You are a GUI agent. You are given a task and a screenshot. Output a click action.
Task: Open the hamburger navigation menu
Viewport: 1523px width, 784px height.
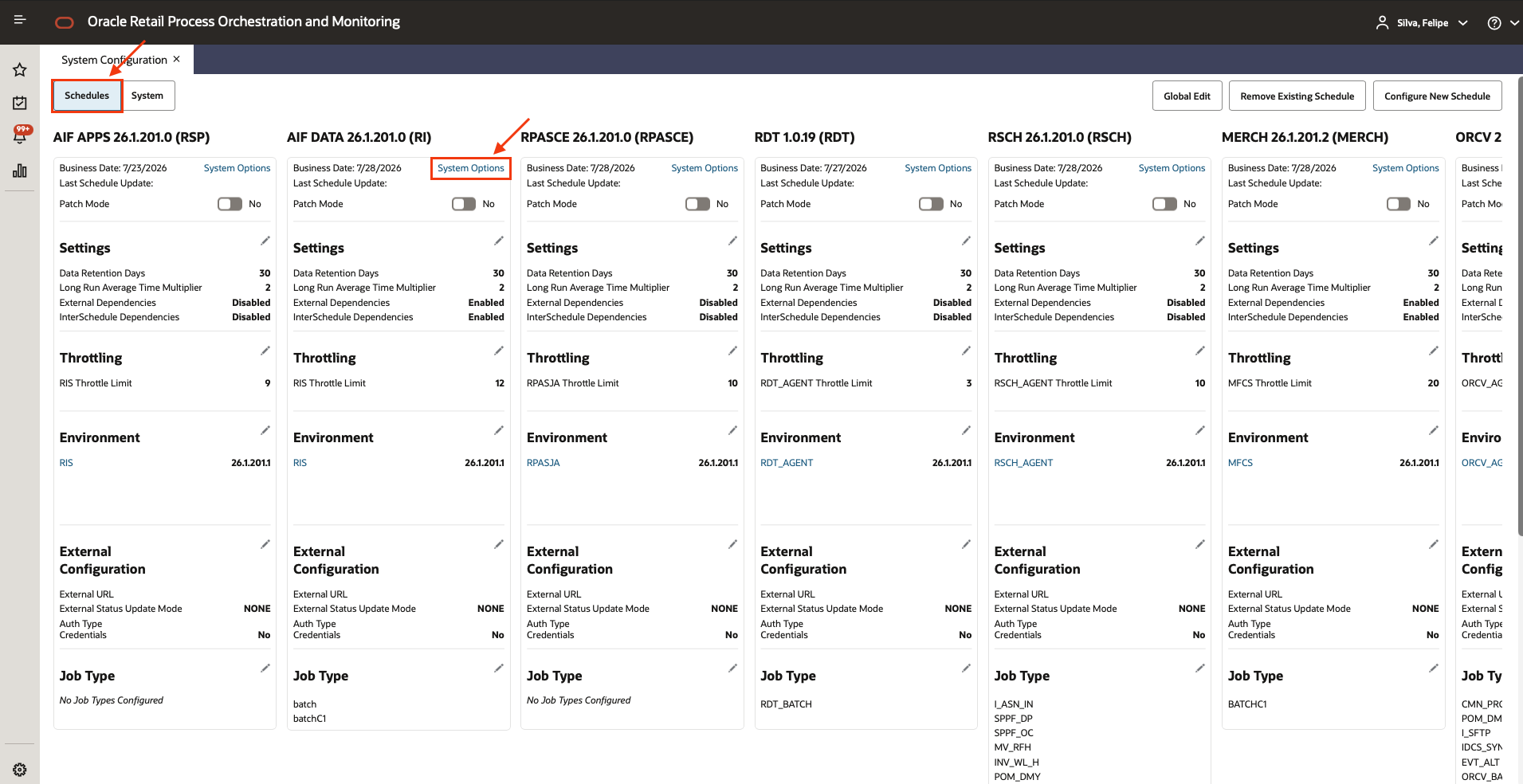click(x=20, y=20)
